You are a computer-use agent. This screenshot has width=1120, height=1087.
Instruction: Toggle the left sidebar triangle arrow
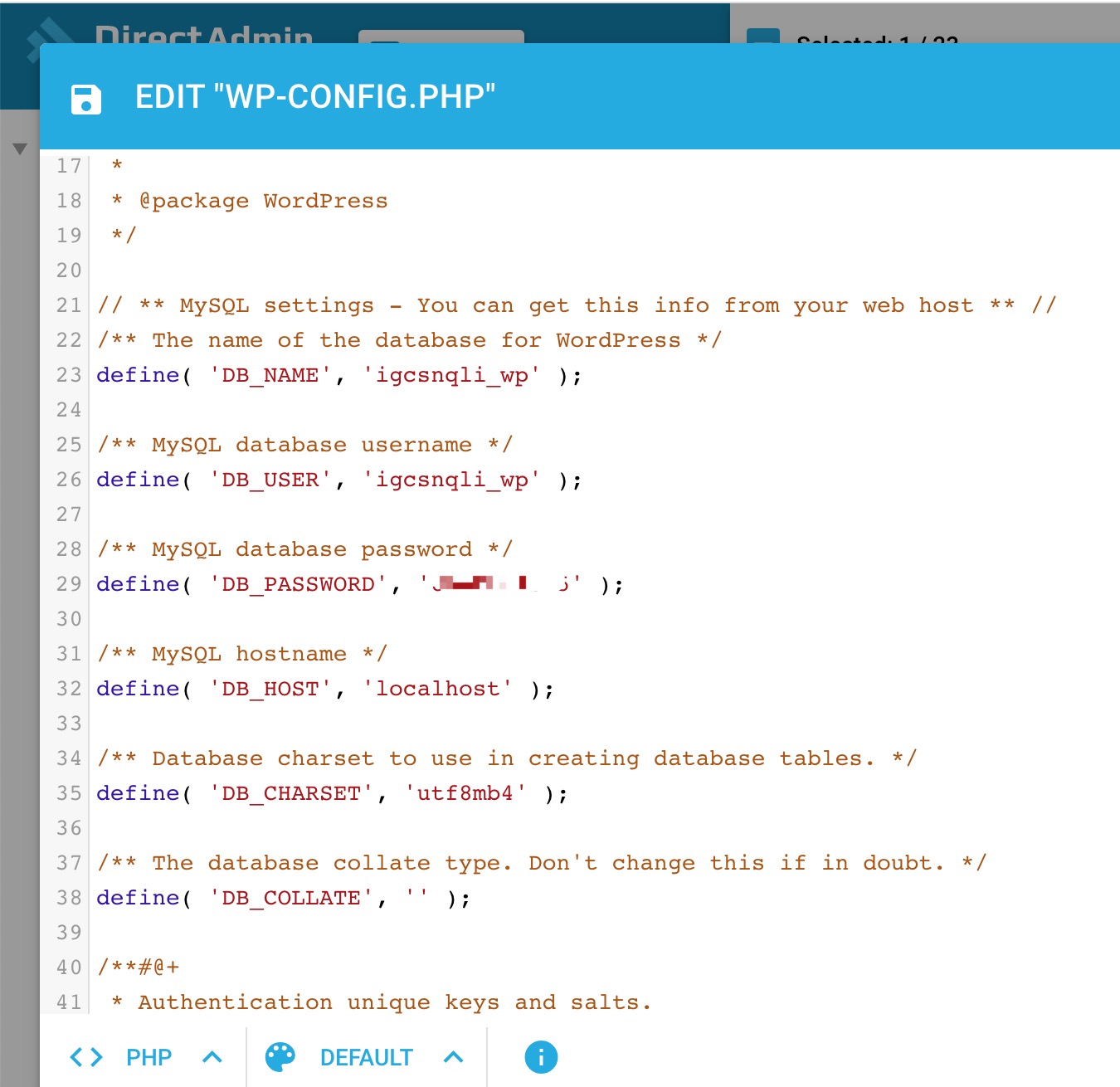[20, 149]
